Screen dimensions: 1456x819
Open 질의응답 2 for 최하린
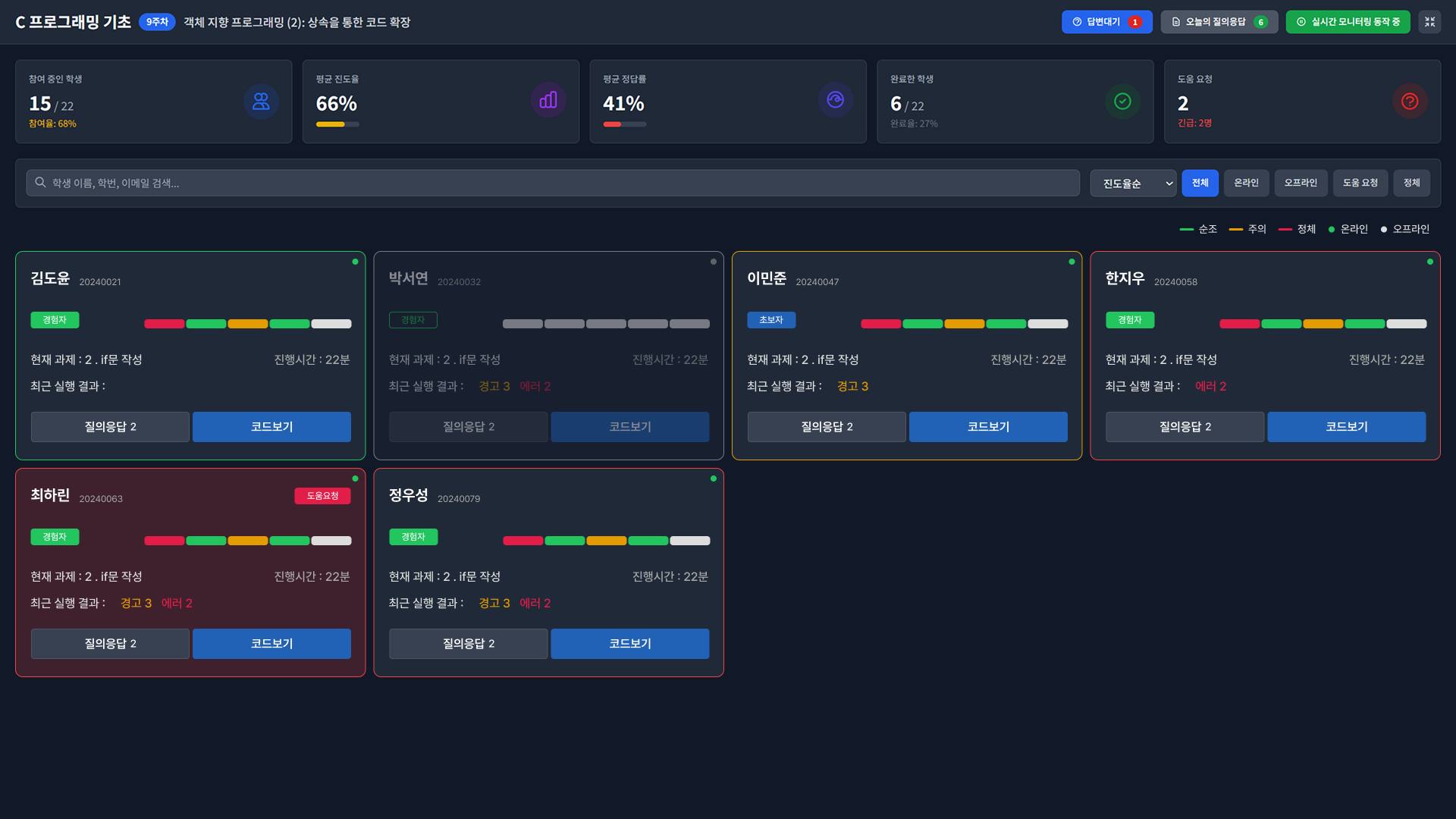[110, 644]
